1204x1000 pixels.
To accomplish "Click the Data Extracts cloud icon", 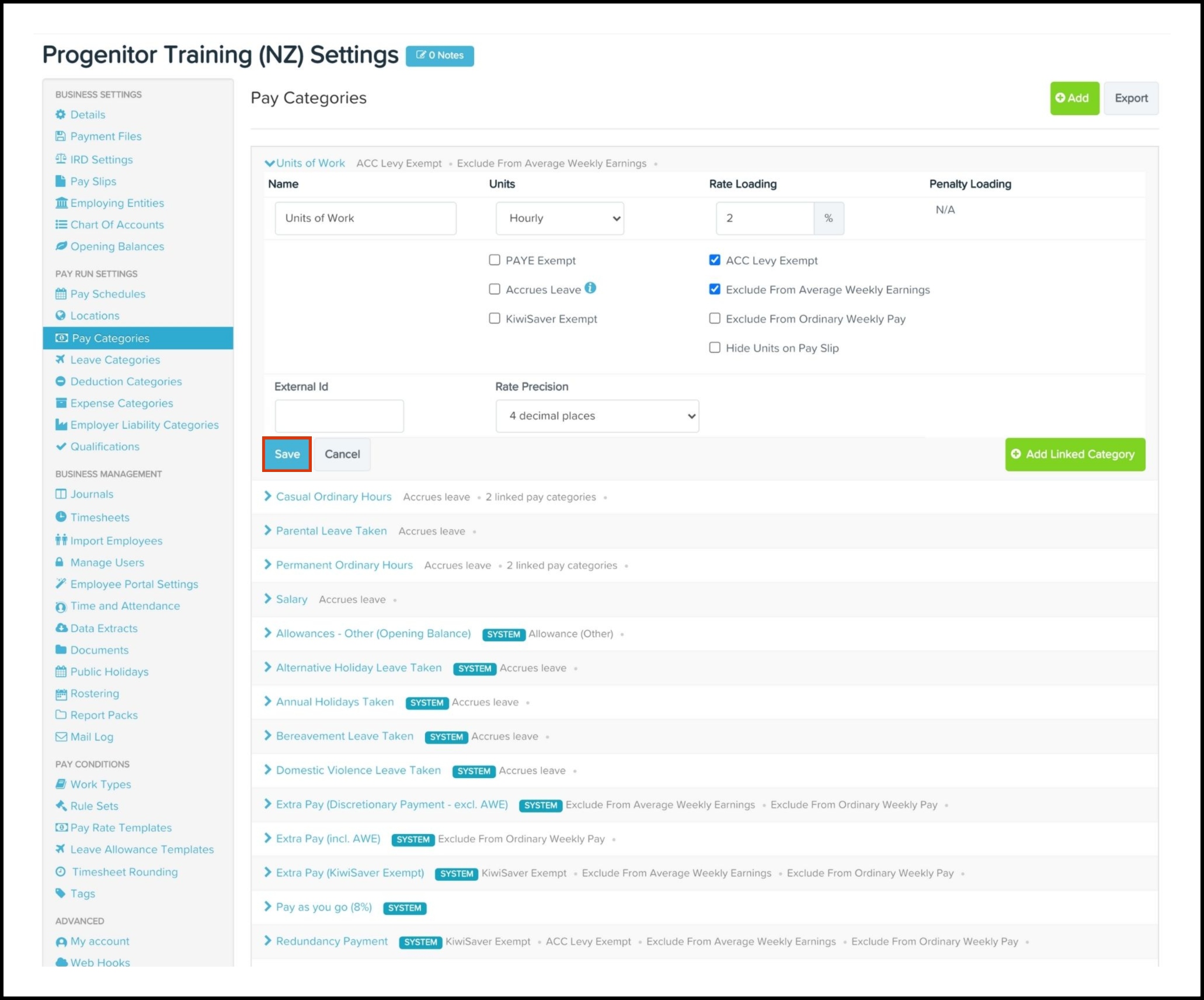I will [x=61, y=628].
